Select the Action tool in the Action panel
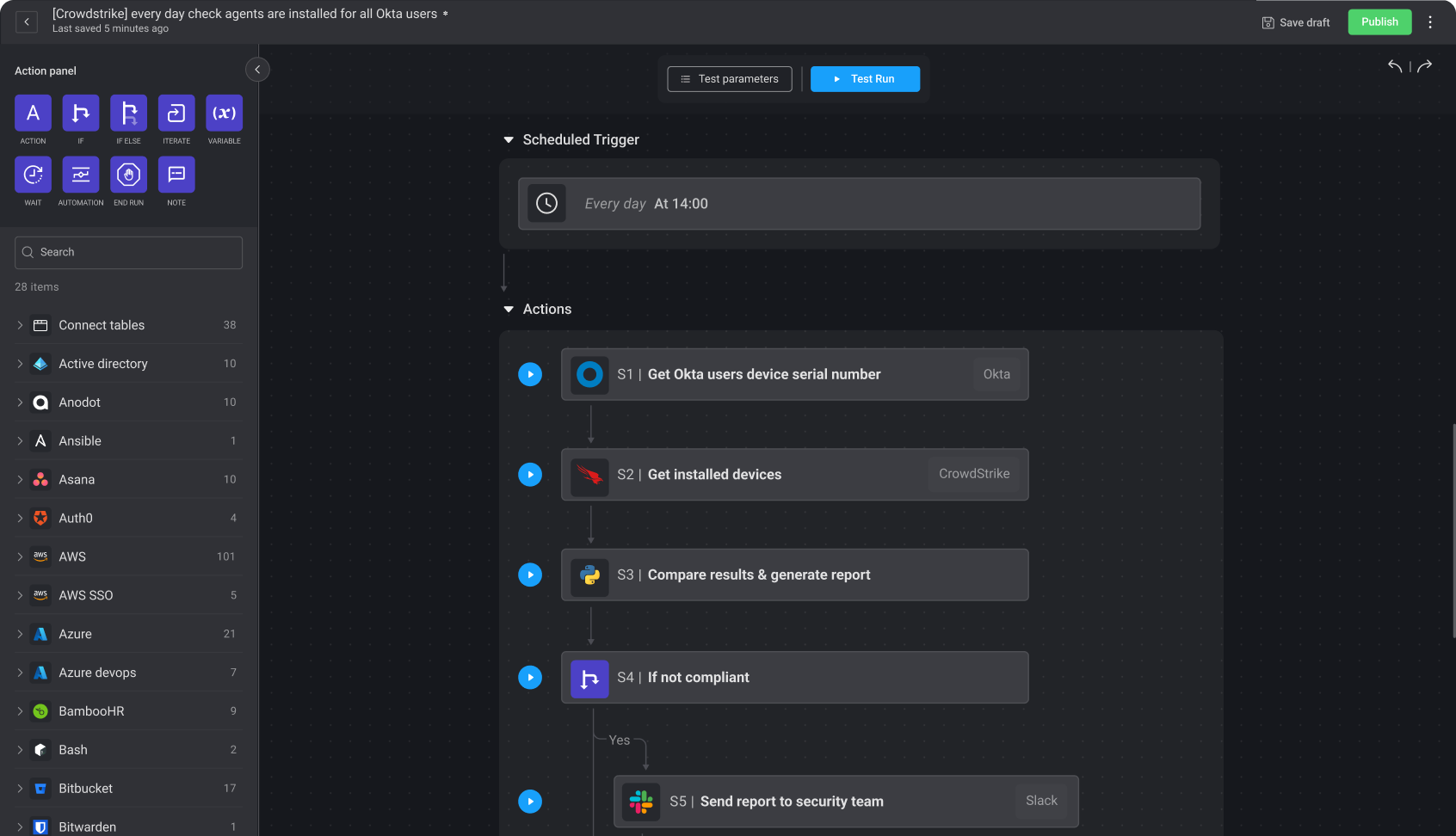 coord(33,114)
